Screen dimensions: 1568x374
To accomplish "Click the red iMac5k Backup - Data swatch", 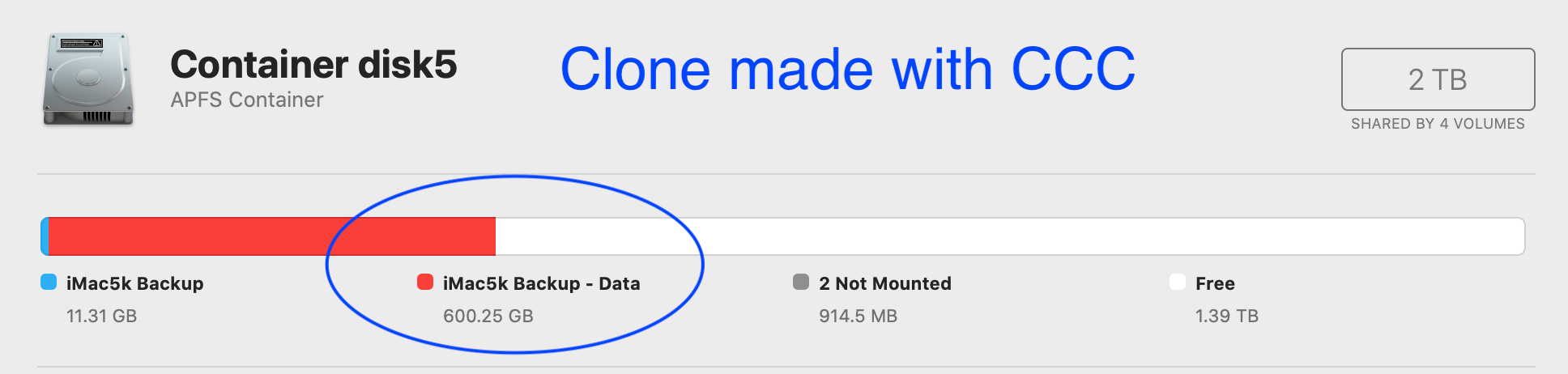I will 425,282.
